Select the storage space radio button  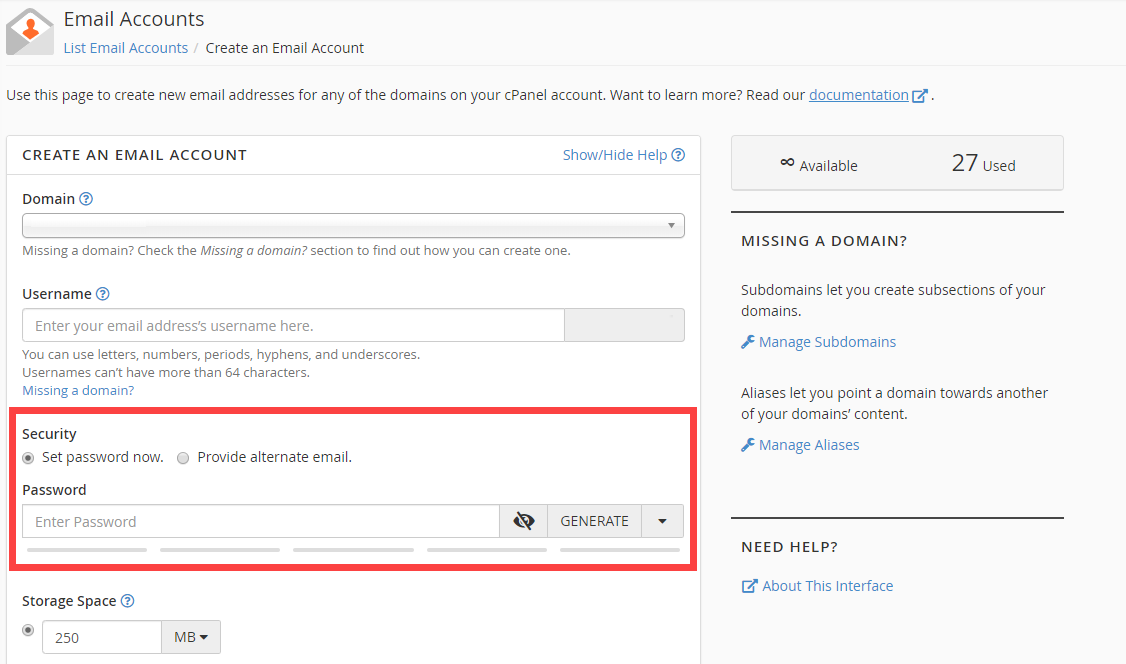(x=28, y=630)
